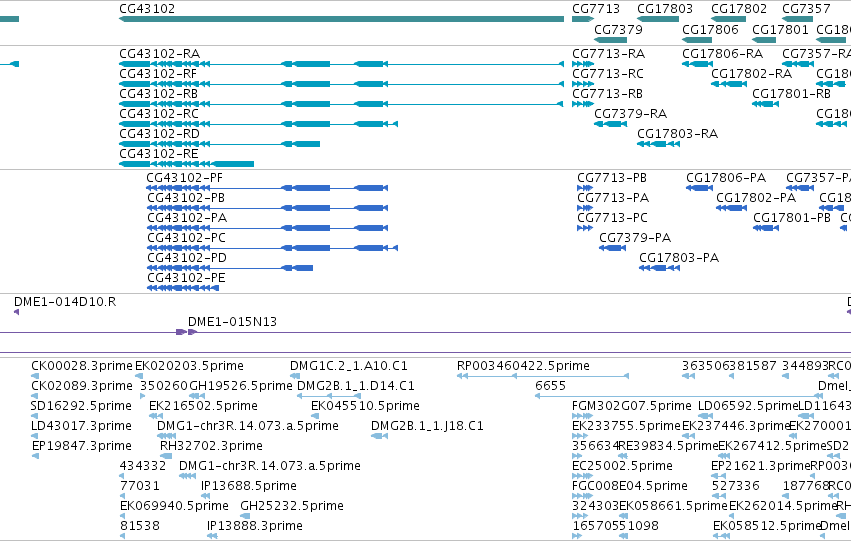Select protein label CG43102-PC
Screen dimensions: 851x541
[x=186, y=238]
